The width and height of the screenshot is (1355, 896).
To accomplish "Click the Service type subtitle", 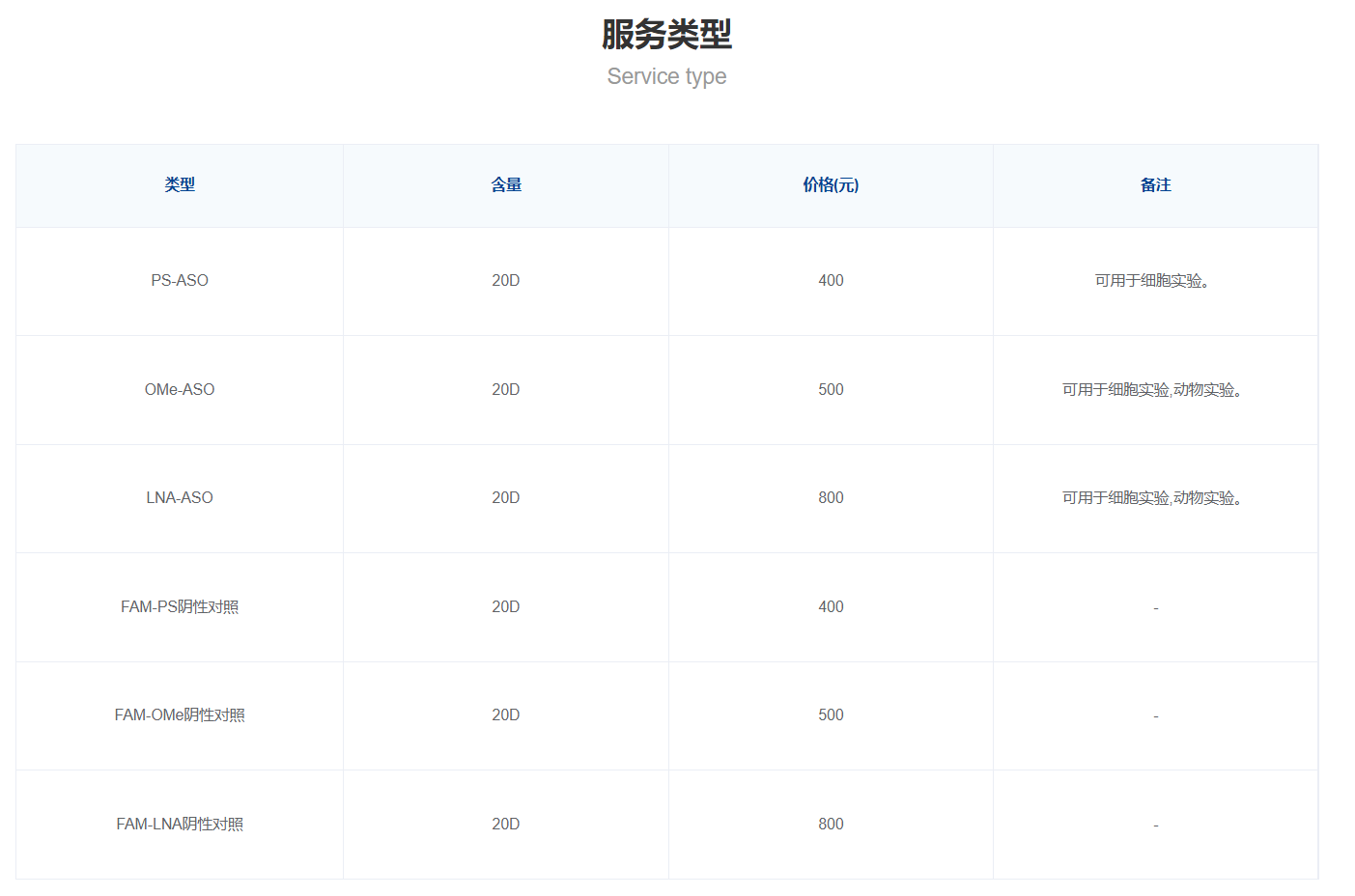I will 666,76.
